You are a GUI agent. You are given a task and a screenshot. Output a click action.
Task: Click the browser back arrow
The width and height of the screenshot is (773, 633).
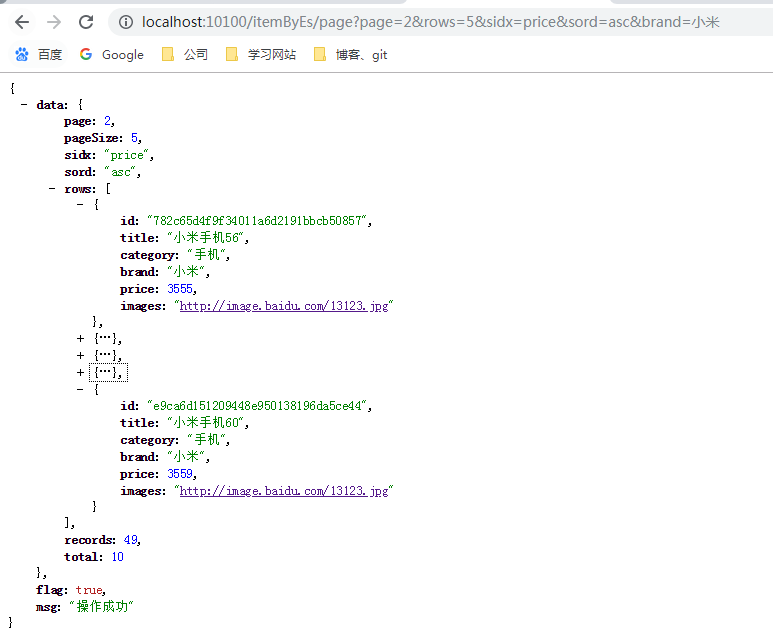(22, 22)
